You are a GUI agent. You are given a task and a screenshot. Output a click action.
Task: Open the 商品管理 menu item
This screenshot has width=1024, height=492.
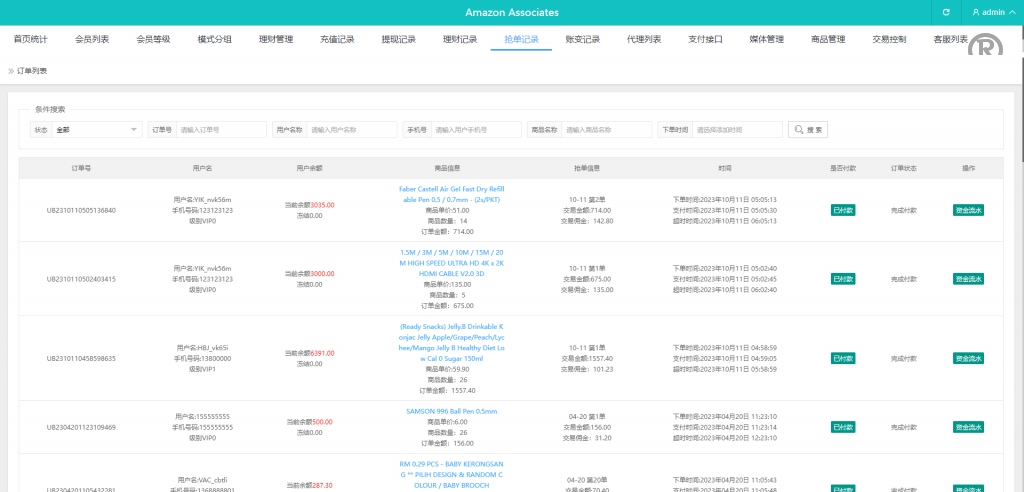(x=828, y=40)
